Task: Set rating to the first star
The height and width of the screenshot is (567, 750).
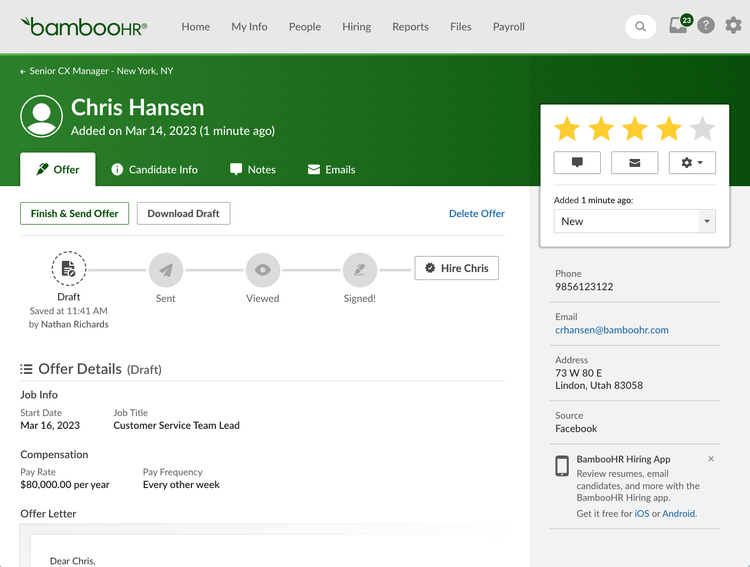Action: tap(567, 129)
